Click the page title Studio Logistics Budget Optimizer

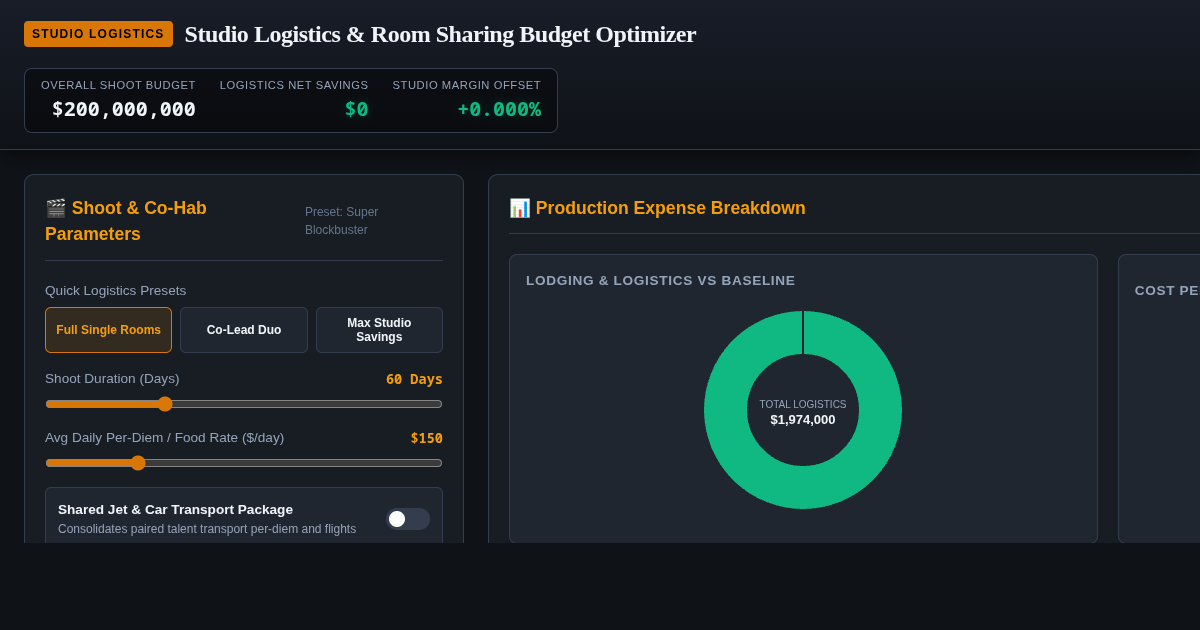click(440, 34)
